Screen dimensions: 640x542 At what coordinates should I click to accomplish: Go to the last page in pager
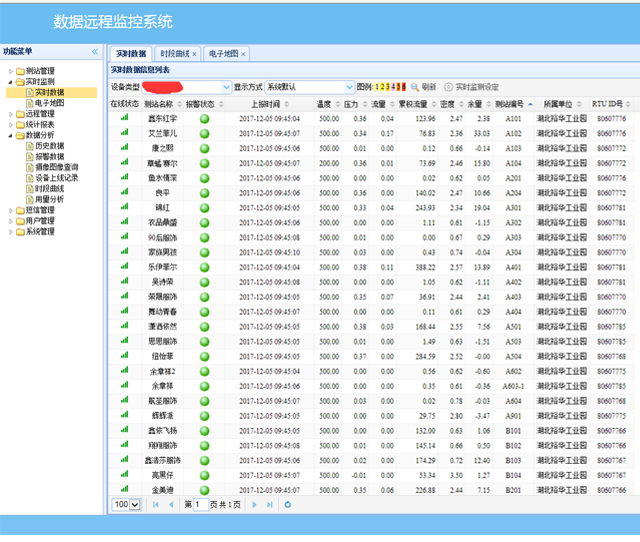point(269,505)
